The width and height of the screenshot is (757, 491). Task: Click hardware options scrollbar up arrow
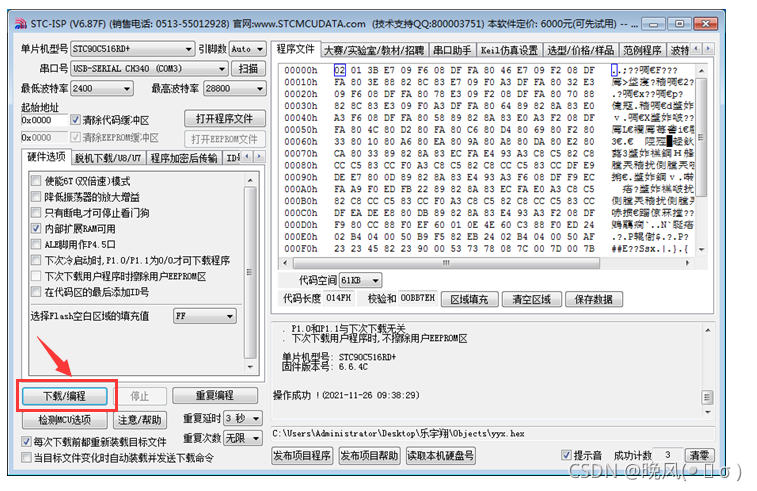[x=250, y=180]
